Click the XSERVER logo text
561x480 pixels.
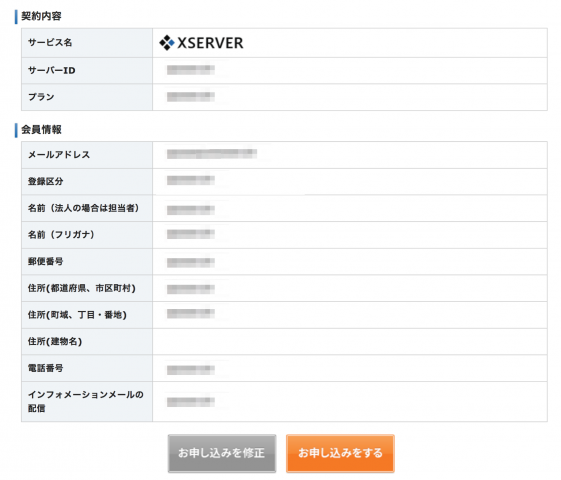tap(210, 43)
